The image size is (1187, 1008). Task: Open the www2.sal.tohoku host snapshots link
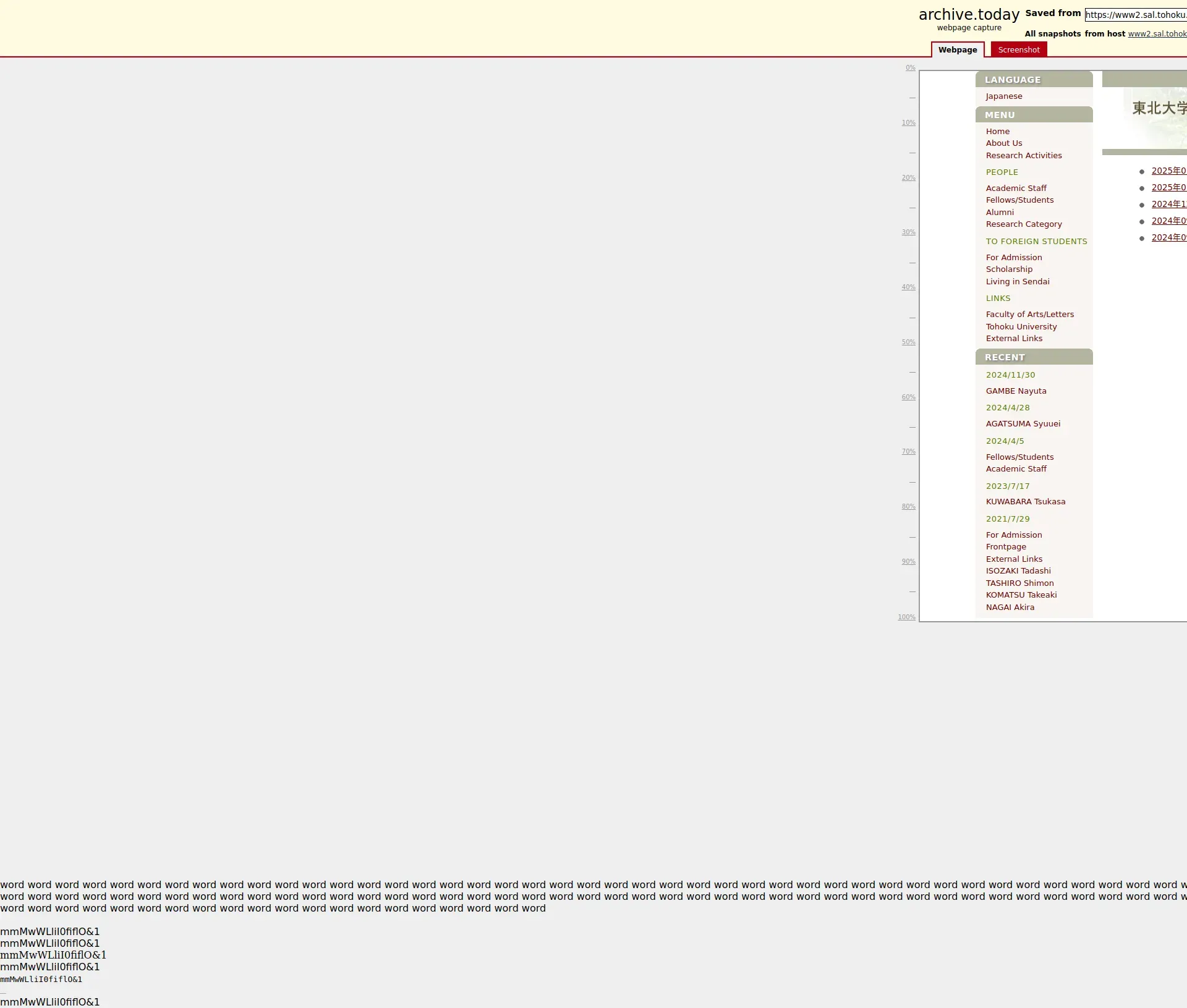click(x=1157, y=34)
